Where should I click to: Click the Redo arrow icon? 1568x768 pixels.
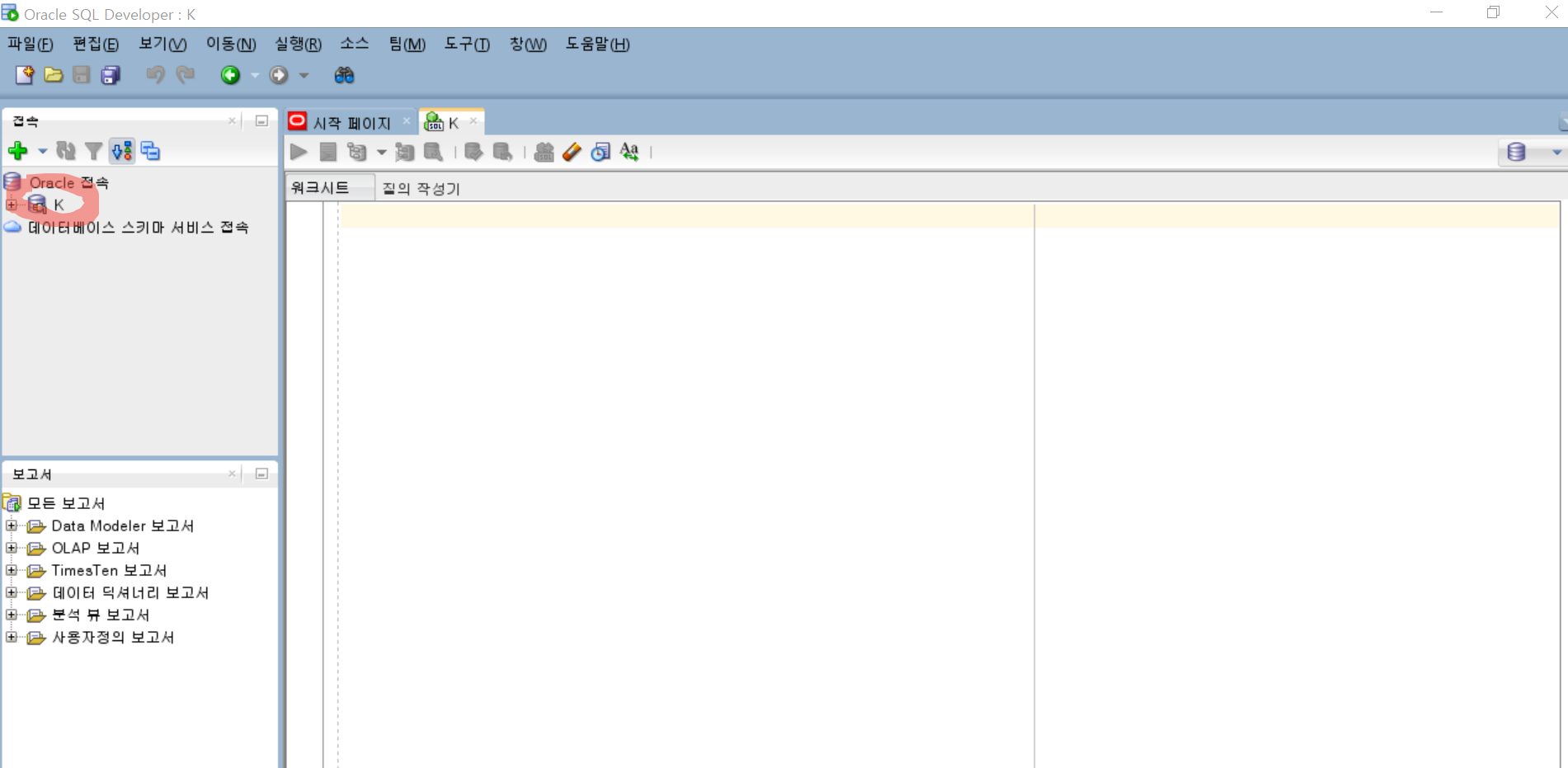(186, 75)
